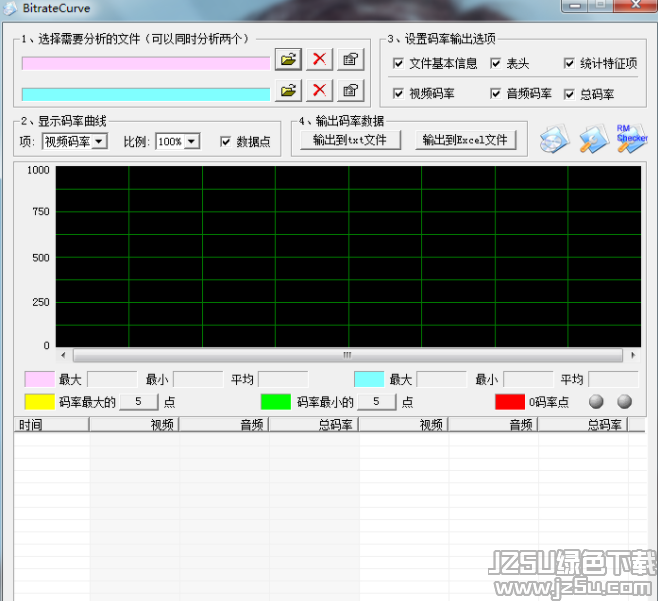Clear the first (pink) file with red X
This screenshot has height=601, width=658.
click(319, 59)
